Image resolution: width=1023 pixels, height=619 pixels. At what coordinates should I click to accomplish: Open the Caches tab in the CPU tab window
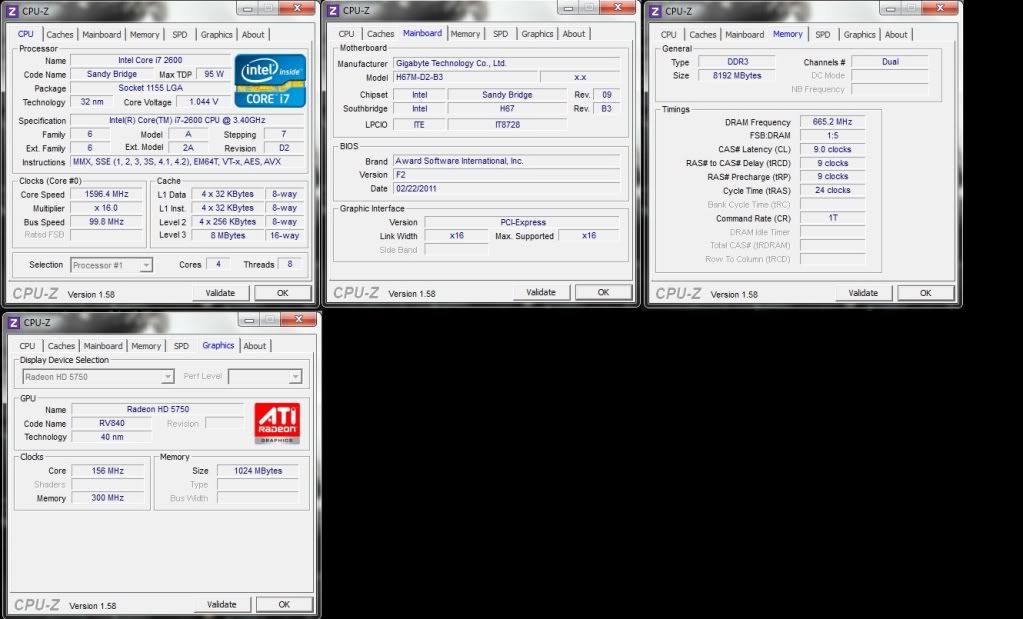(60, 35)
